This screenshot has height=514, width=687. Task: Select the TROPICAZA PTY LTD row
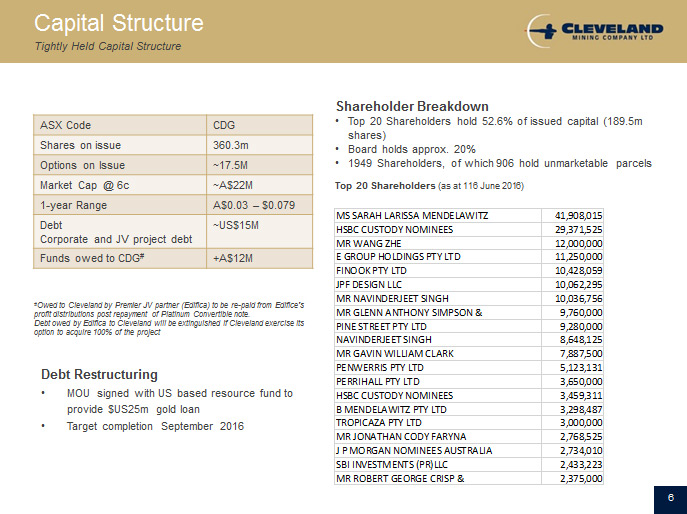click(469, 423)
